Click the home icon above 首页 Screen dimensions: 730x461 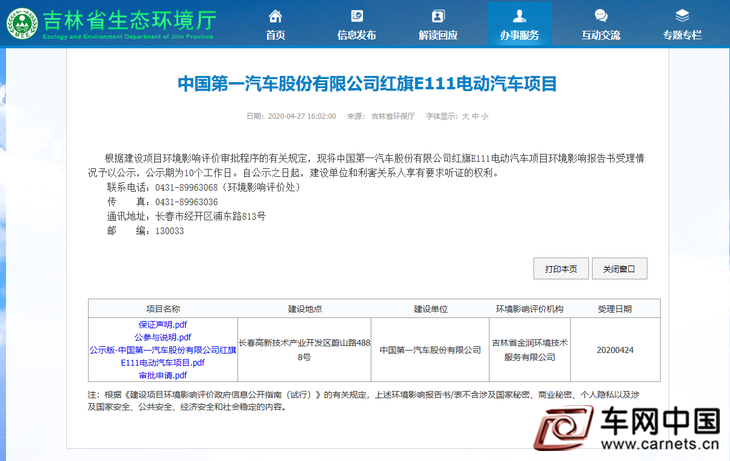point(275,16)
